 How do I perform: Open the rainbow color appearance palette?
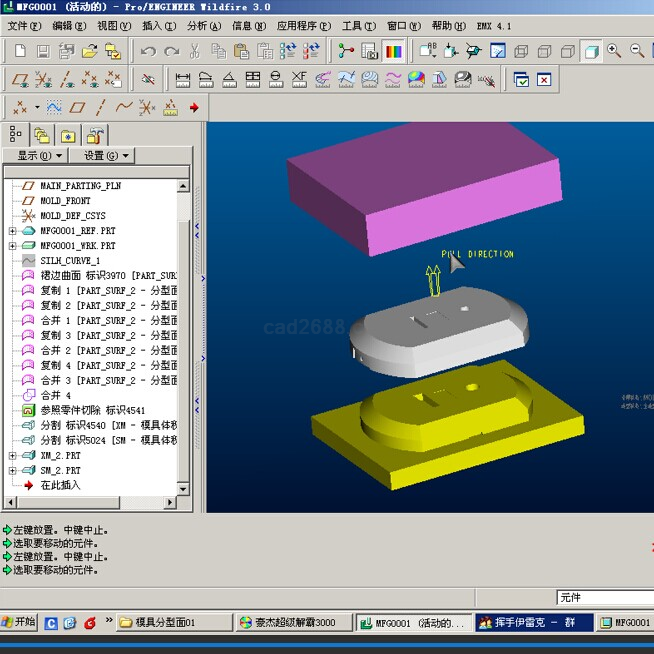click(394, 50)
